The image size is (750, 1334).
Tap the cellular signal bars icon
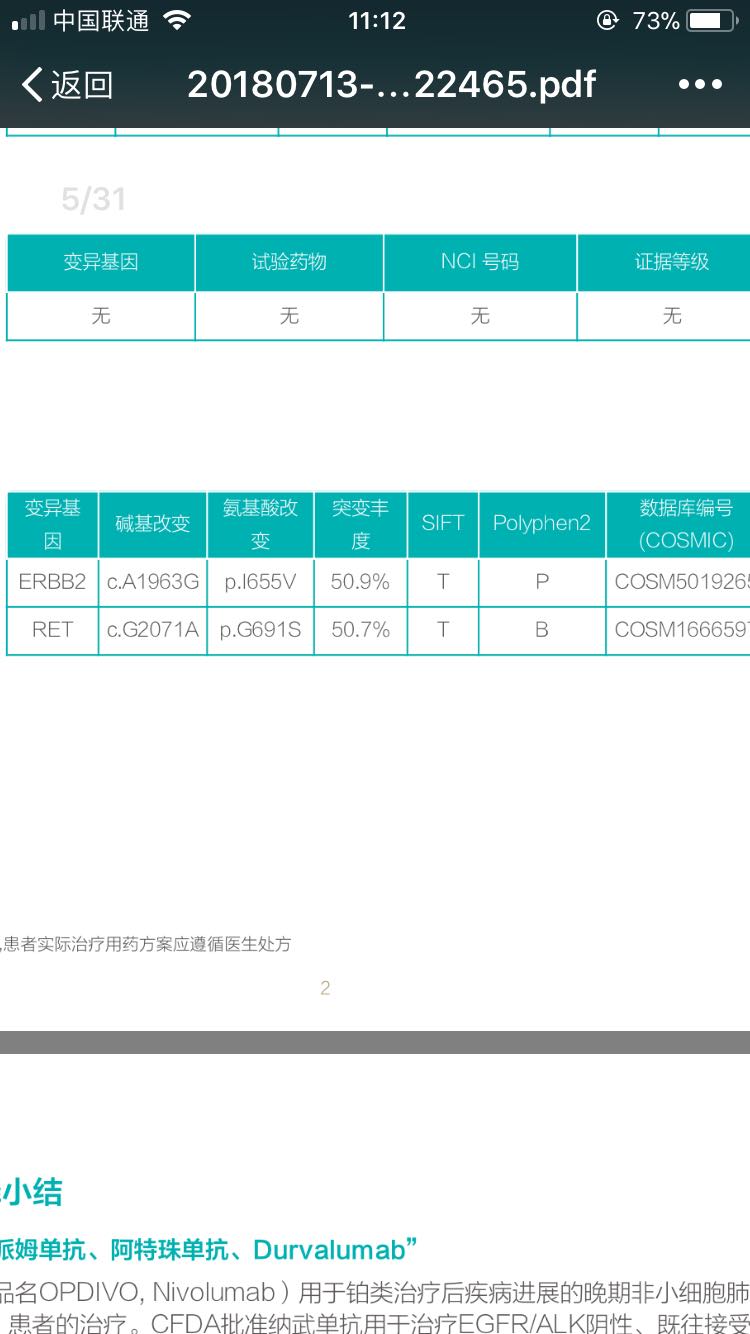[28, 21]
